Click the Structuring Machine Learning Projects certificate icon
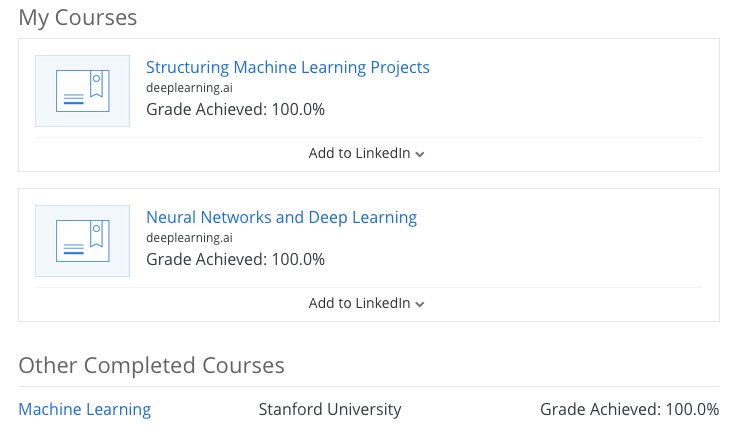Viewport: 748px width, 445px height. pyautogui.click(x=82, y=91)
